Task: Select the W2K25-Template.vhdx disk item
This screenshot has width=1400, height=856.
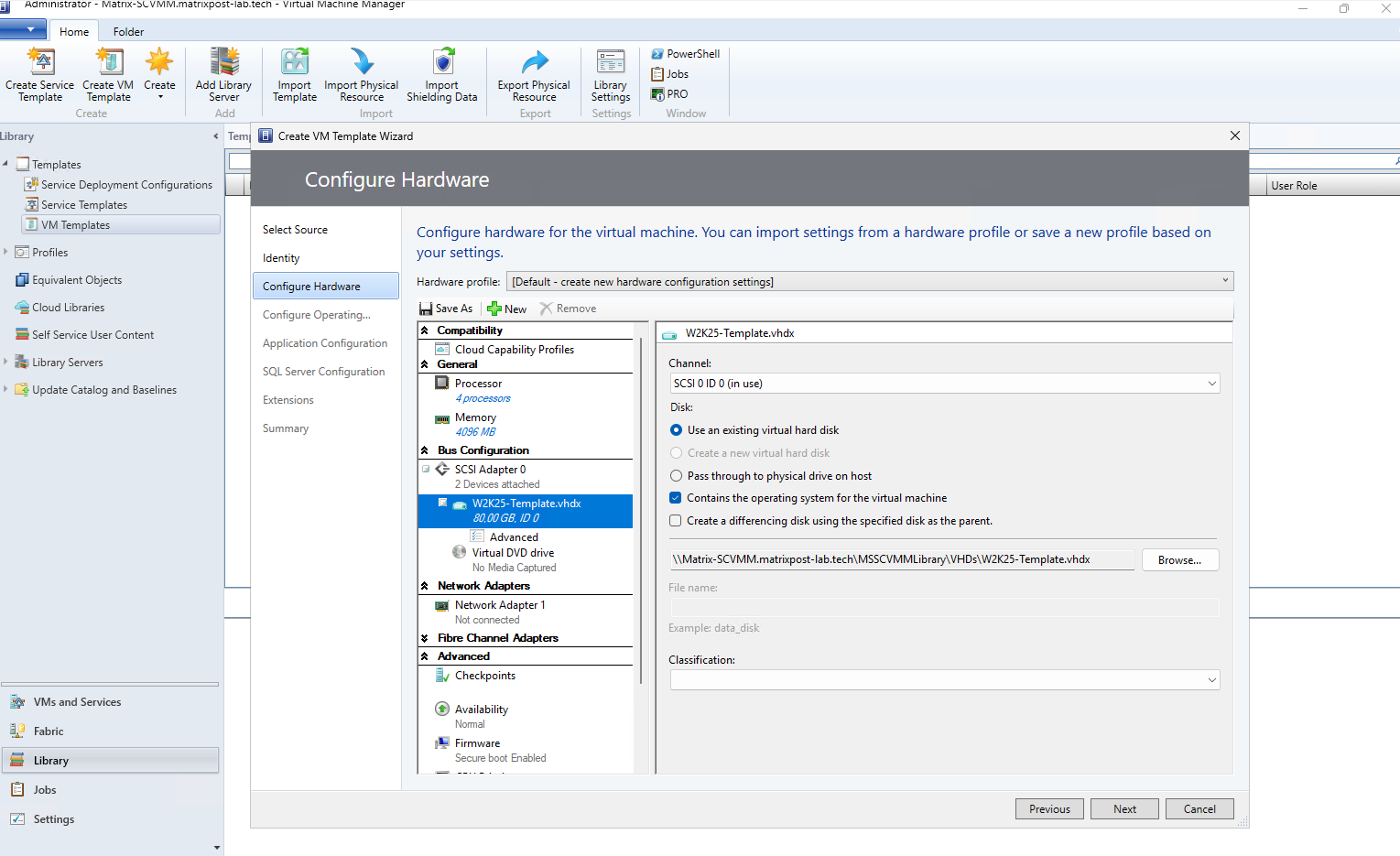Action: click(x=526, y=511)
